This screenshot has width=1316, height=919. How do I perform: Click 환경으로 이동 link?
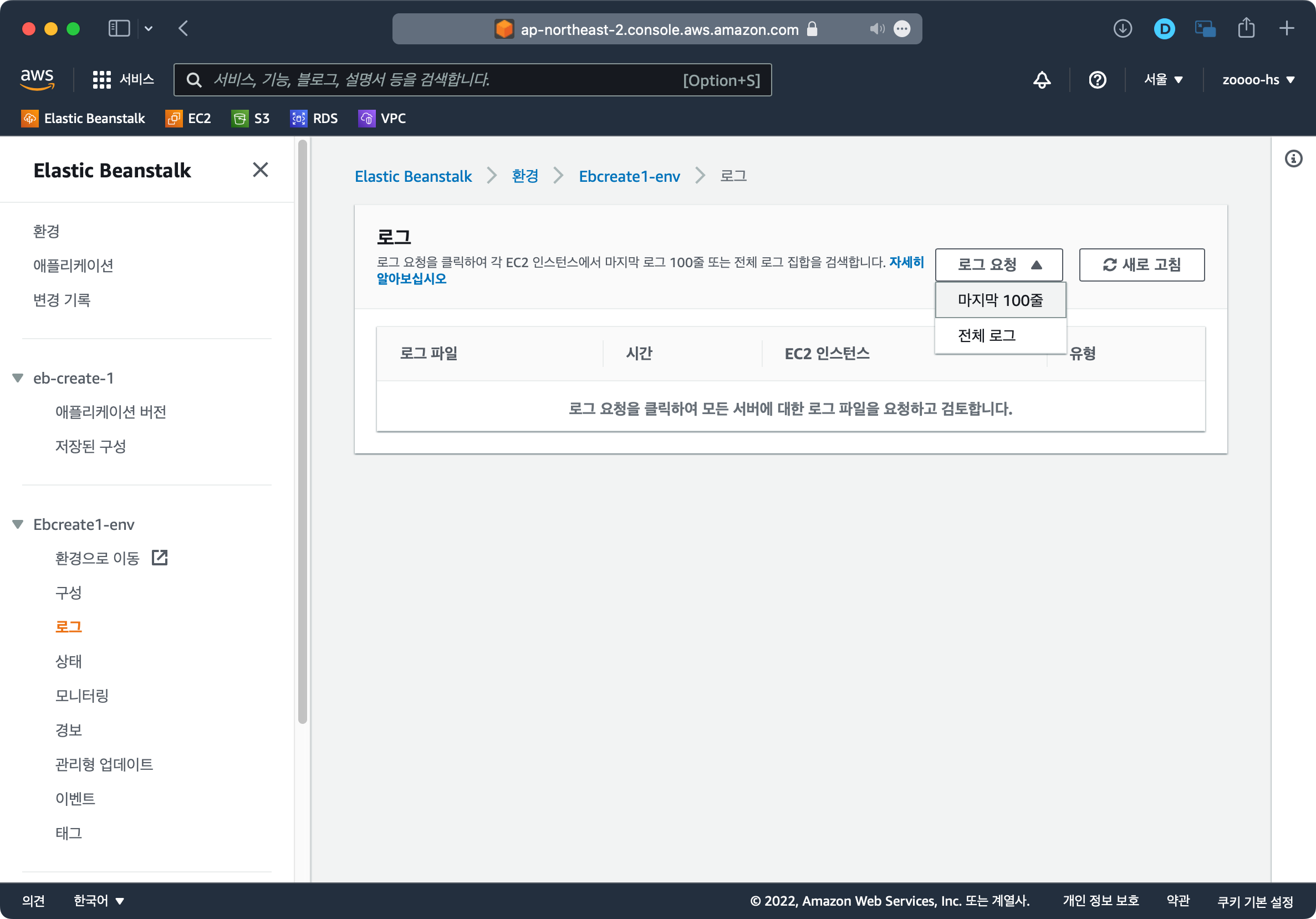click(97, 558)
